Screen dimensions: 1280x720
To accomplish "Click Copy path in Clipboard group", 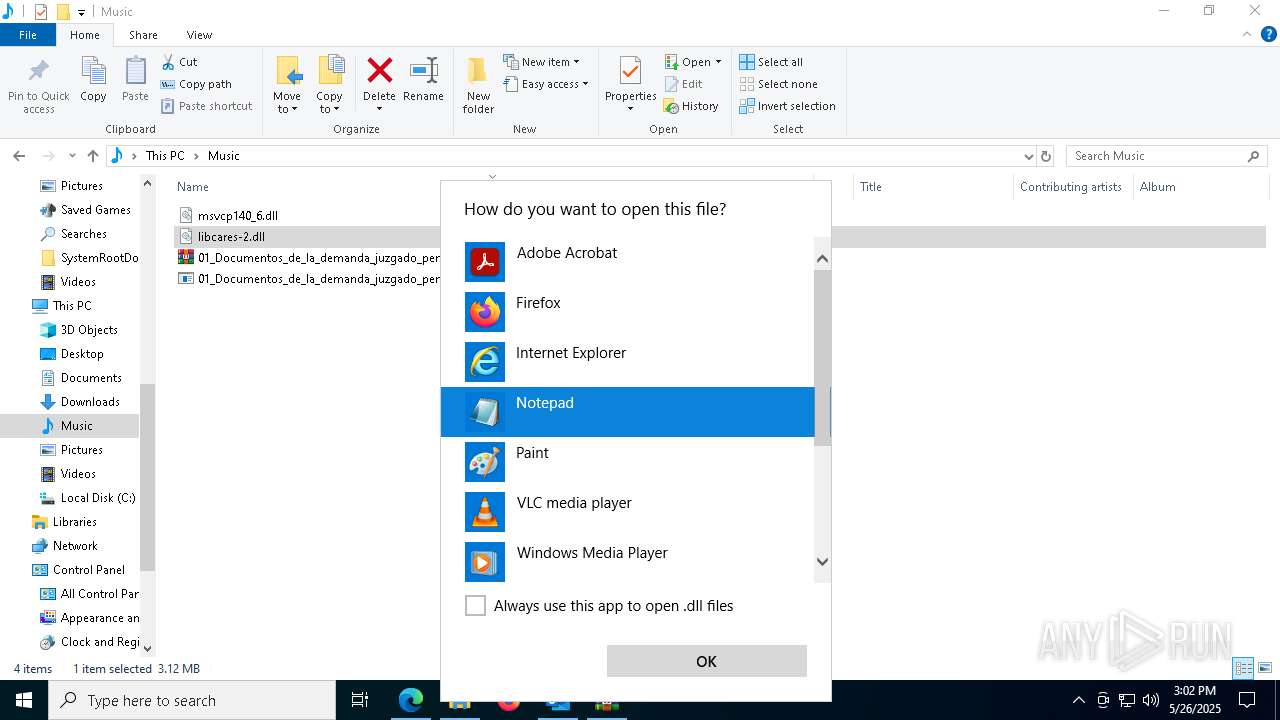I will click(x=196, y=84).
